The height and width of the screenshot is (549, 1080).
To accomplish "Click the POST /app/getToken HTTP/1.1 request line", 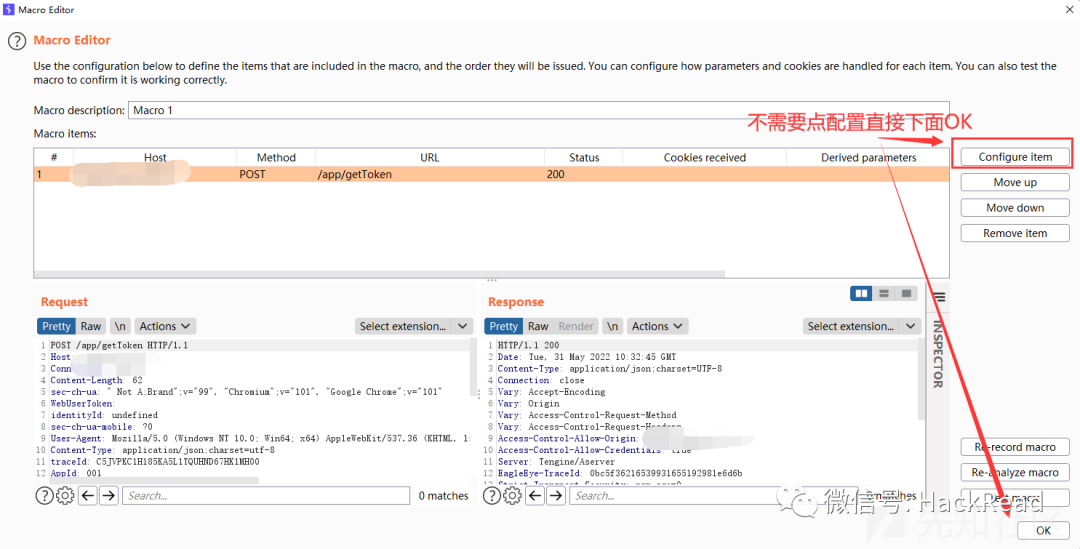I will click(119, 345).
